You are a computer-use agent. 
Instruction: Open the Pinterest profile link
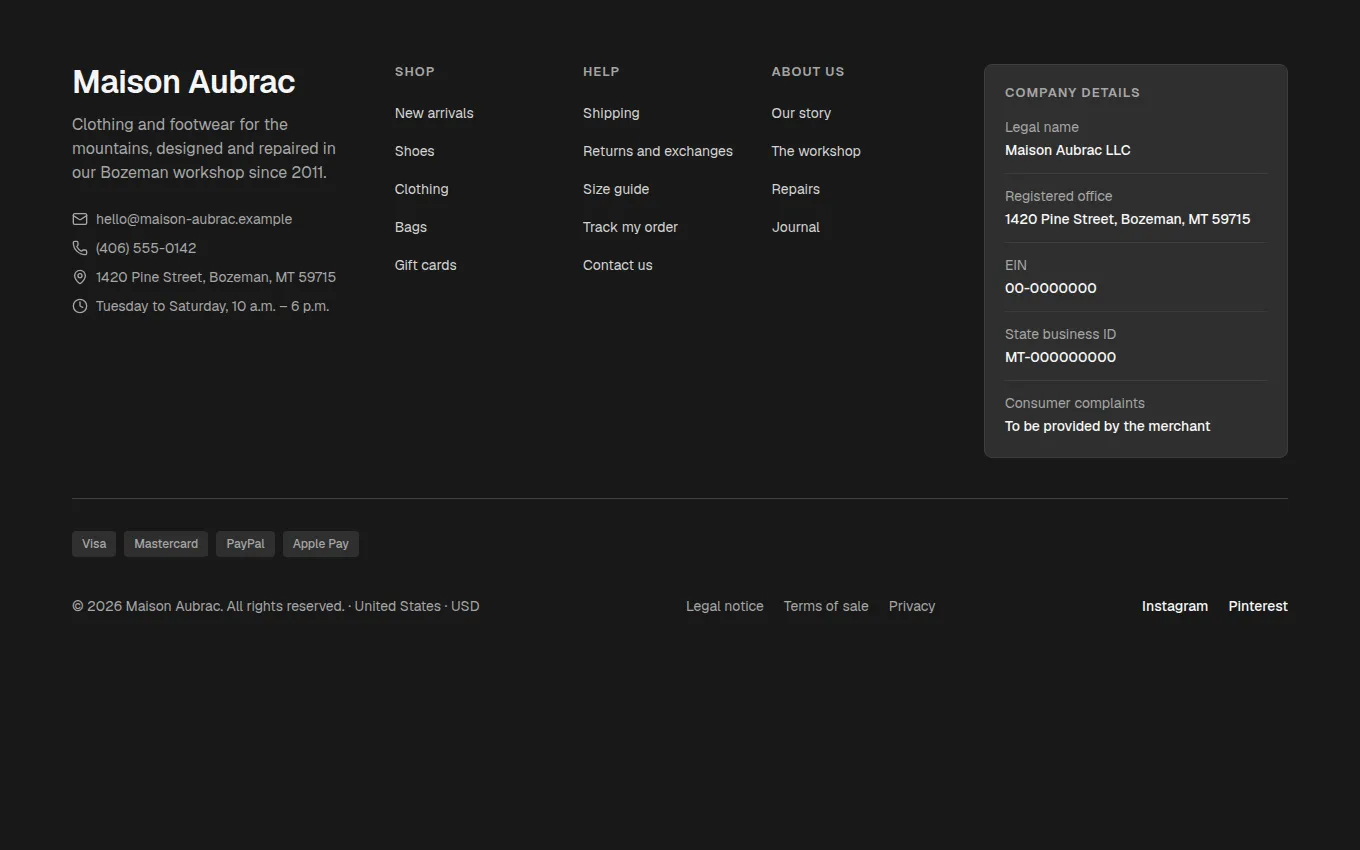click(x=1258, y=606)
